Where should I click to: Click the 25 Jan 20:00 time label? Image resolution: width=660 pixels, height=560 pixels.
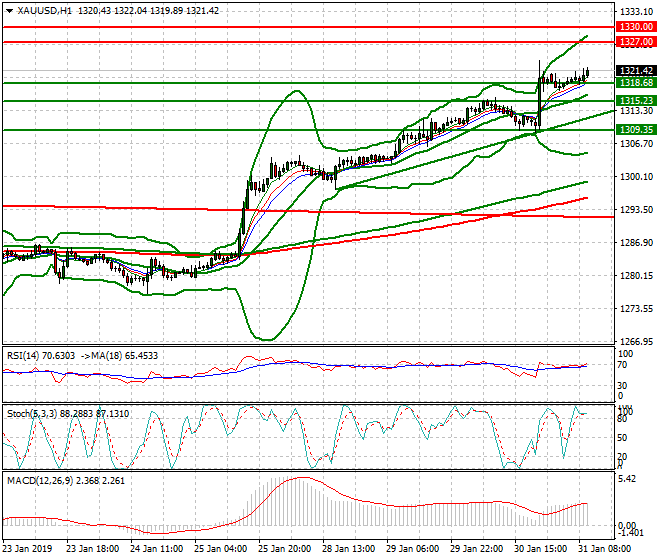tap(284, 549)
